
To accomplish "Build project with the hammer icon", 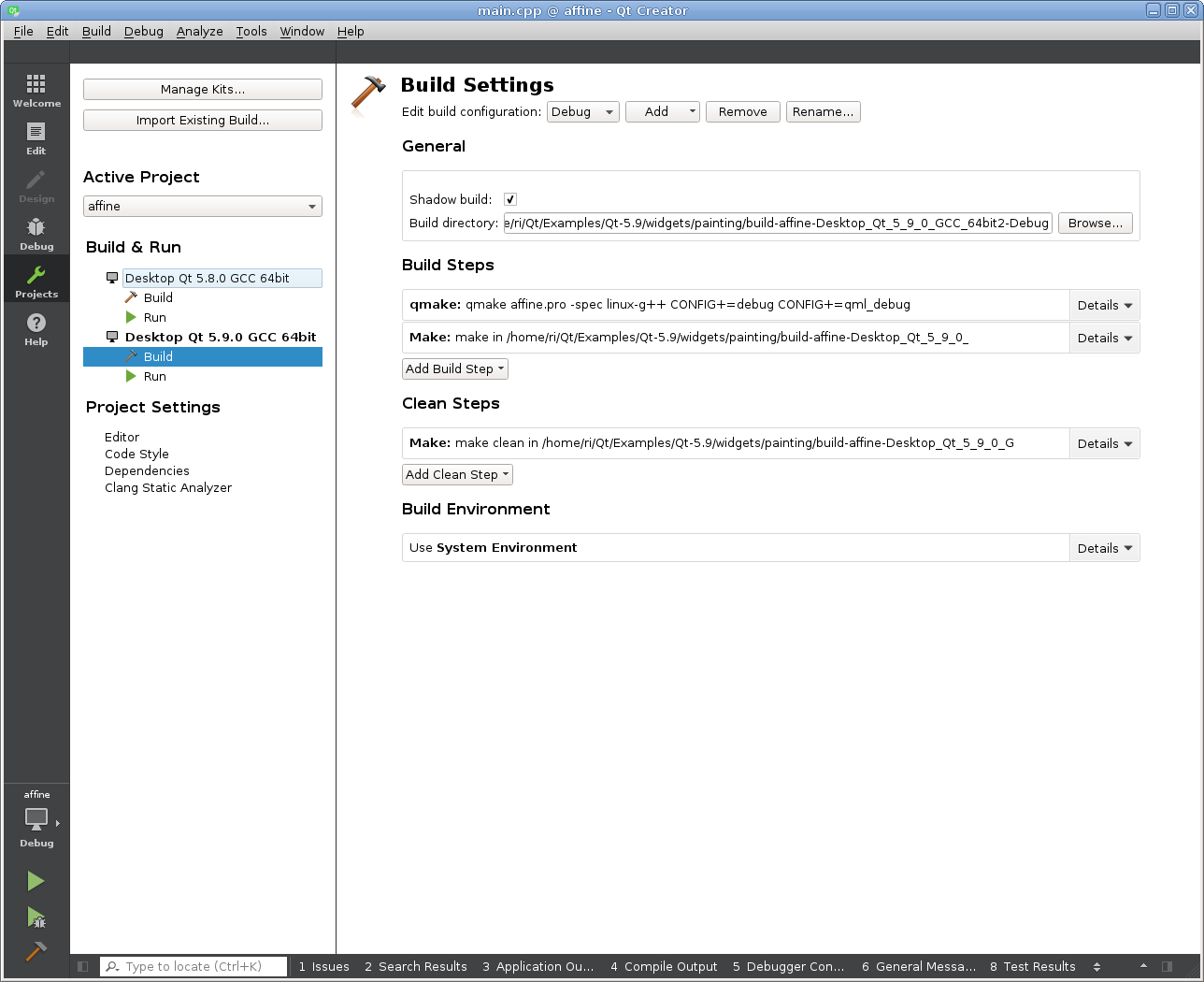I will coord(36,951).
